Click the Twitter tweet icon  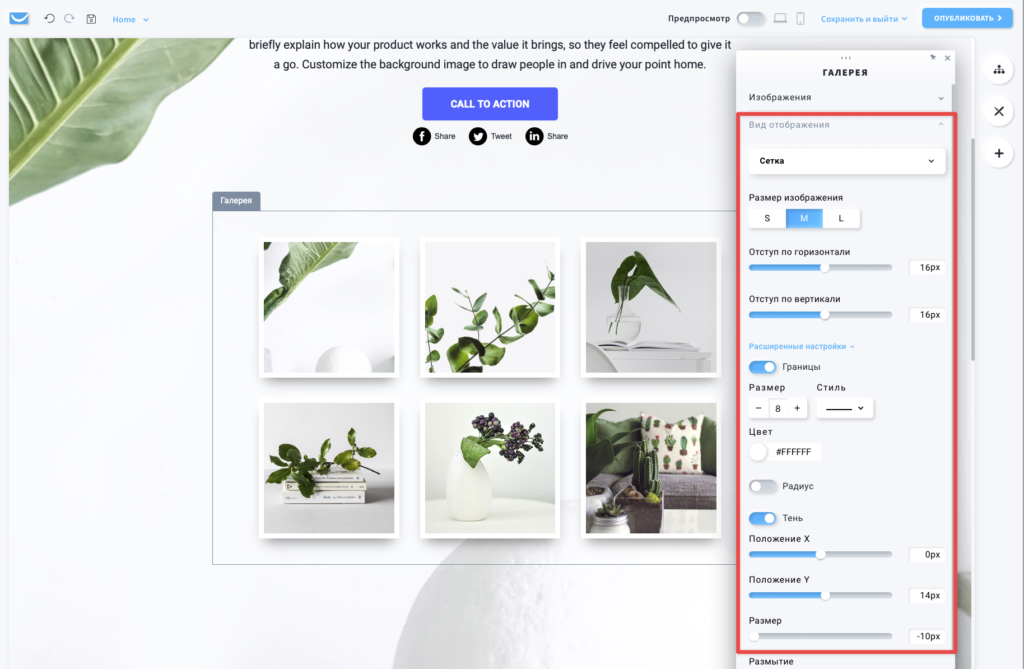477,136
